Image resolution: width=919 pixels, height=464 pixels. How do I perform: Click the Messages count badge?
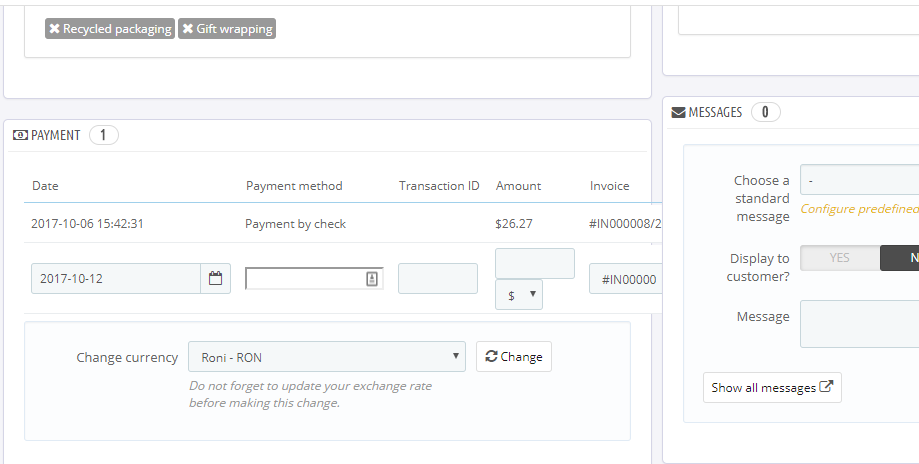point(765,113)
